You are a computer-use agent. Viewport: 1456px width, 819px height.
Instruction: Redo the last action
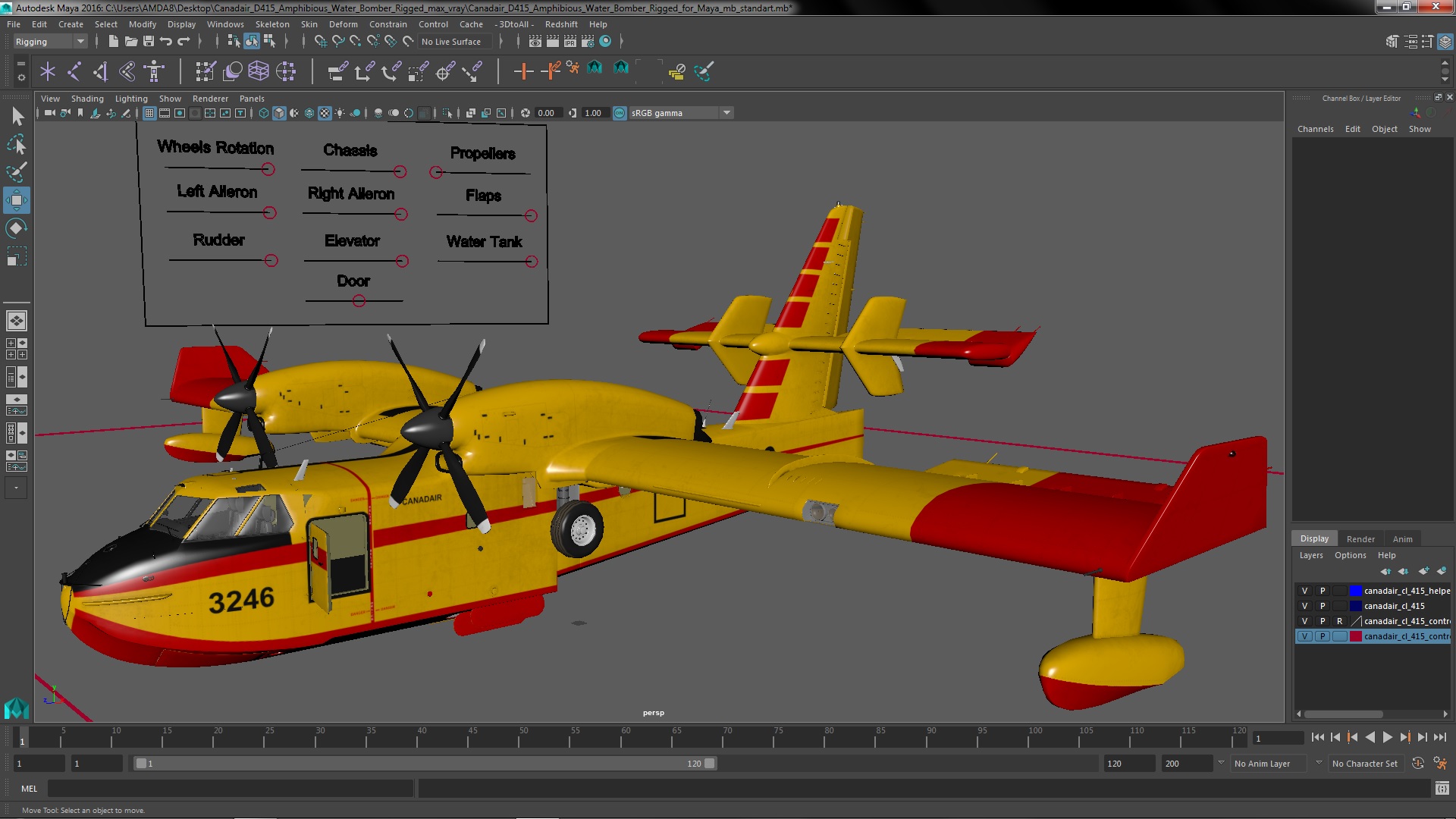click(x=184, y=41)
